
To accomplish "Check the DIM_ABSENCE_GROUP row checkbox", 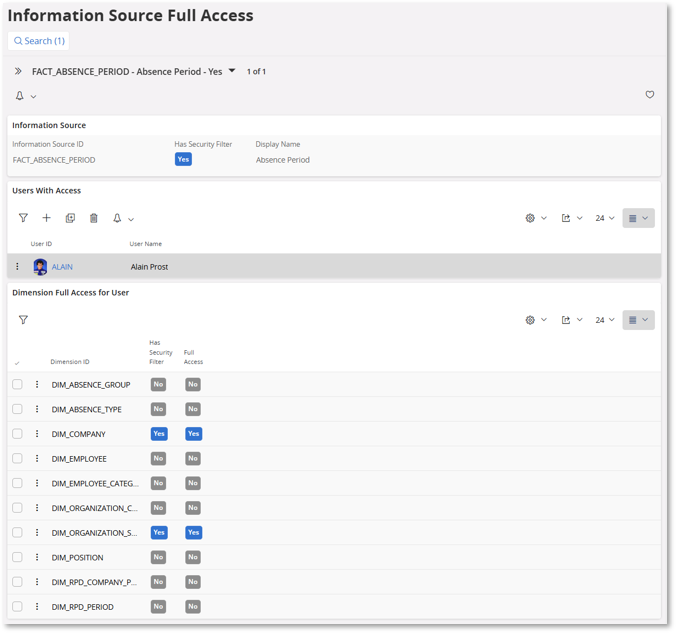I will tap(17, 384).
